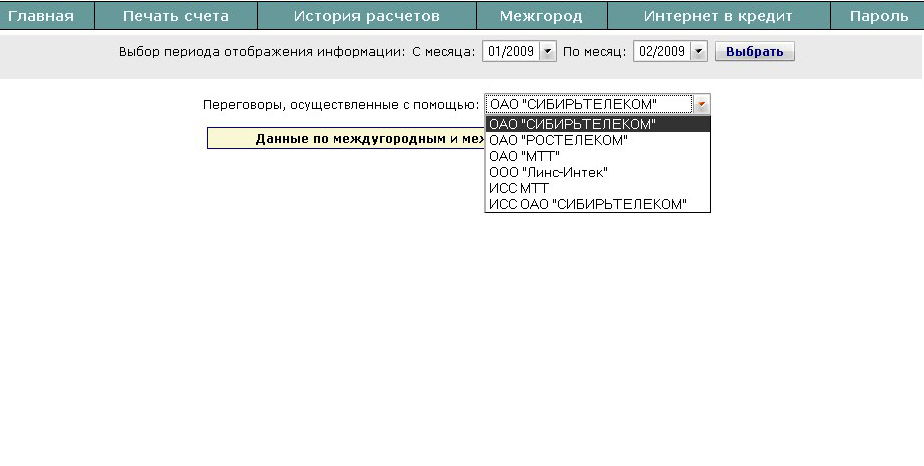The height and width of the screenshot is (466, 924).
Task: Click the 01/2009 start month field
Action: click(510, 52)
